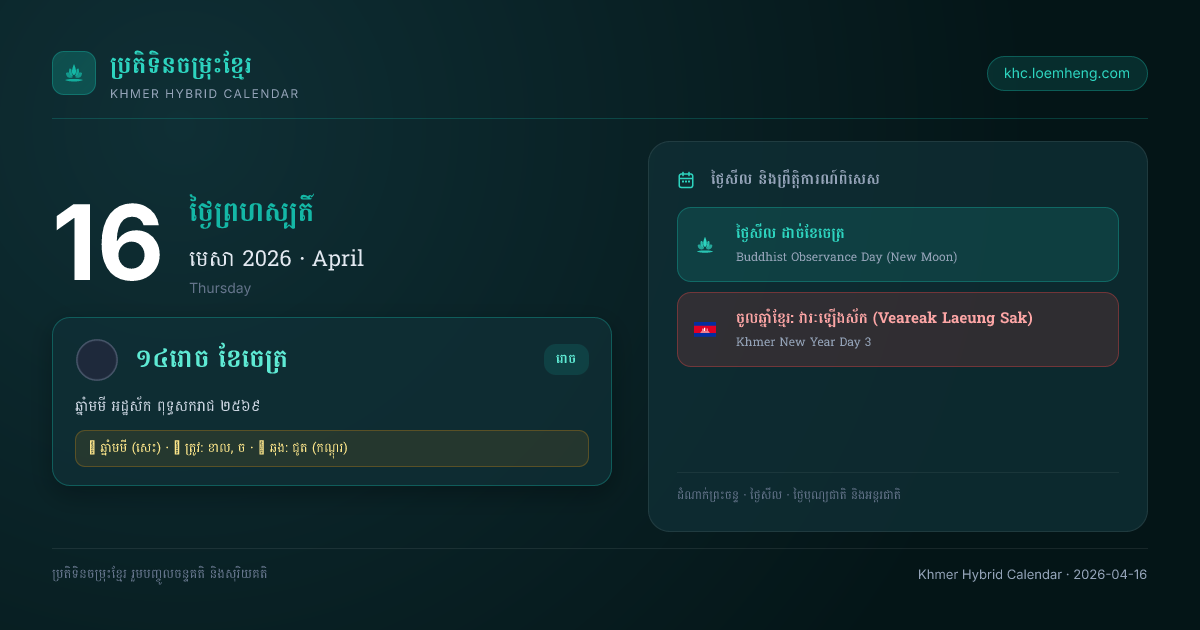
Task: Click the dark moon phase circle
Action: pyautogui.click(x=97, y=360)
